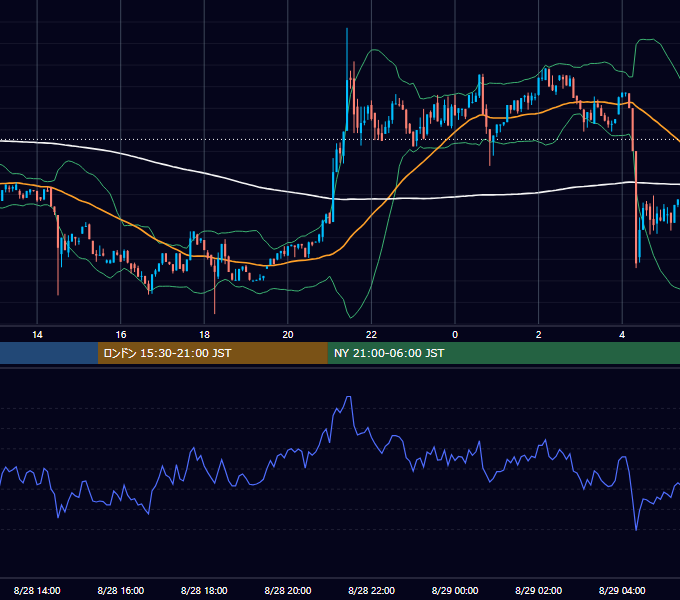This screenshot has width=680, height=600.
Task: Click the 8/28 18:00 date label
Action: [204, 590]
